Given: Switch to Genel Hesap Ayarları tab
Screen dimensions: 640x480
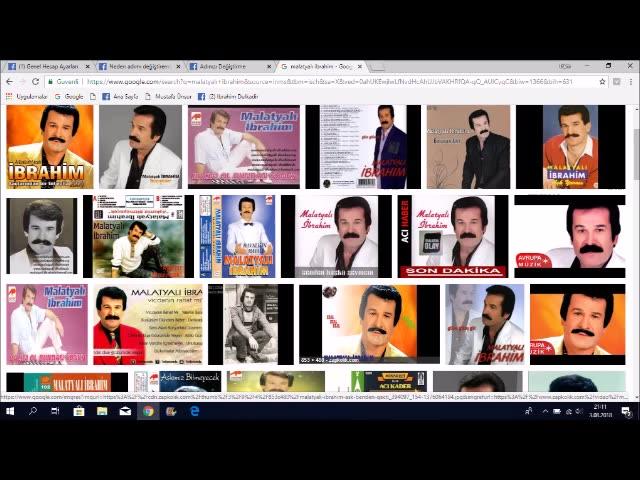Looking at the screenshot, I should point(49,66).
